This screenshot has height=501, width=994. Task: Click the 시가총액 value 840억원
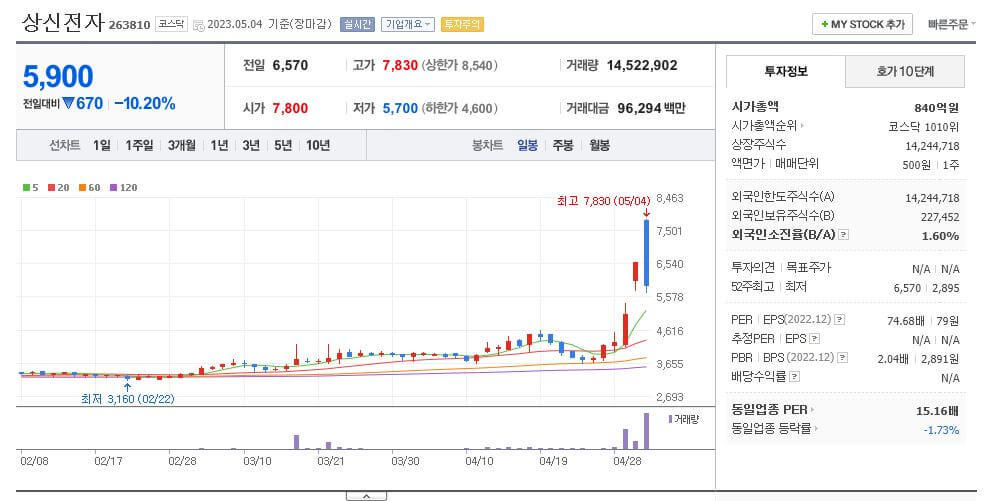(936, 108)
